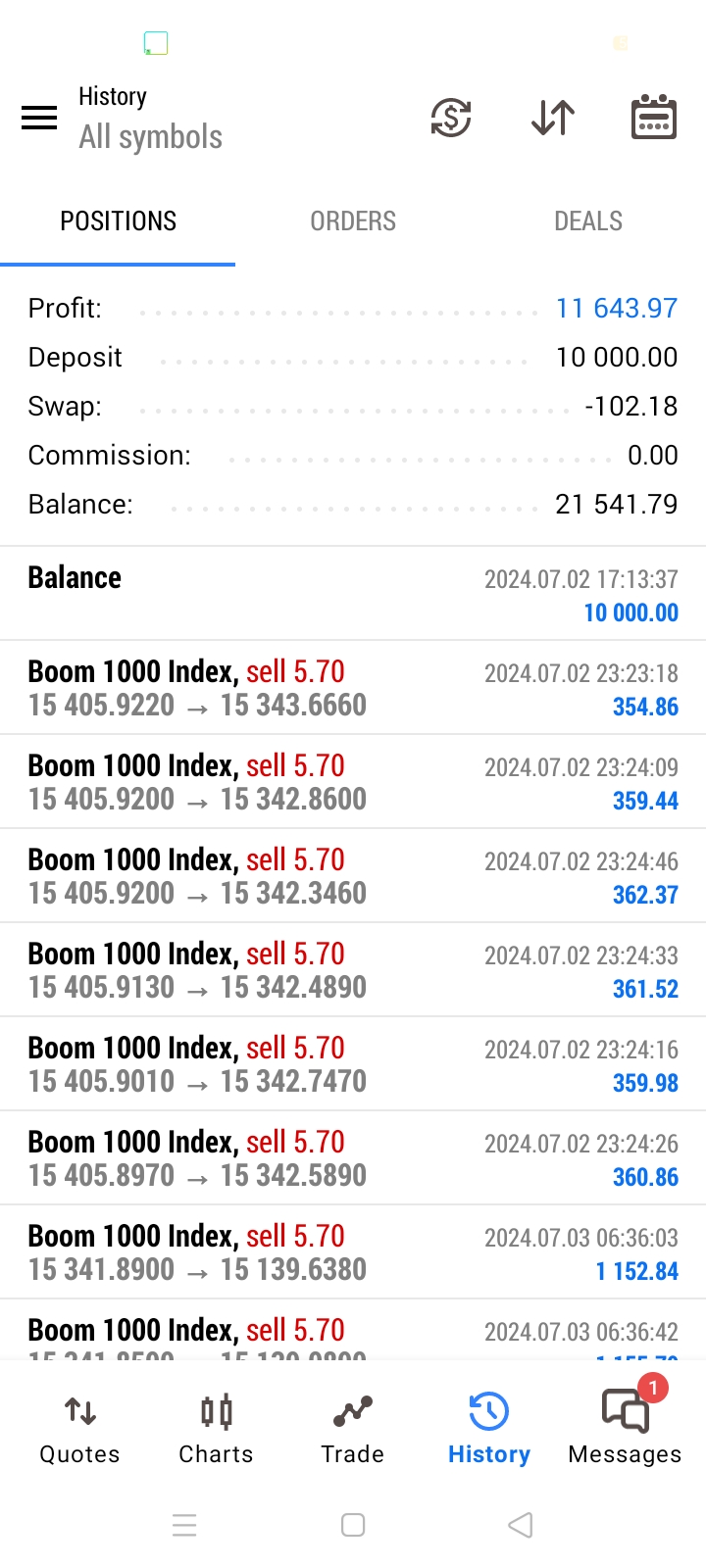The image size is (706, 1568).
Task: Go to Quotes in bottom navigation
Action: [79, 1430]
